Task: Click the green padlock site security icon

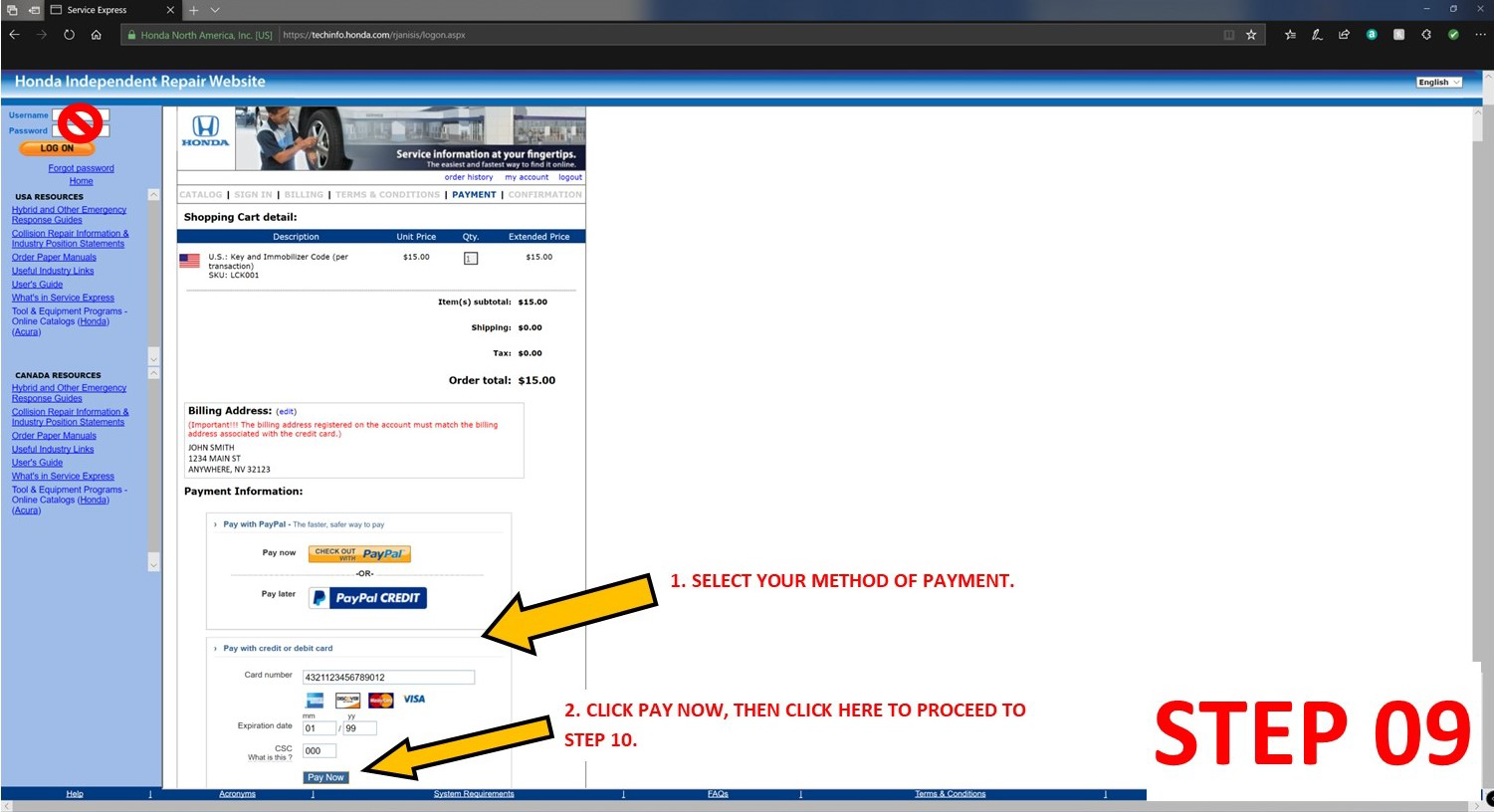Action: click(130, 35)
